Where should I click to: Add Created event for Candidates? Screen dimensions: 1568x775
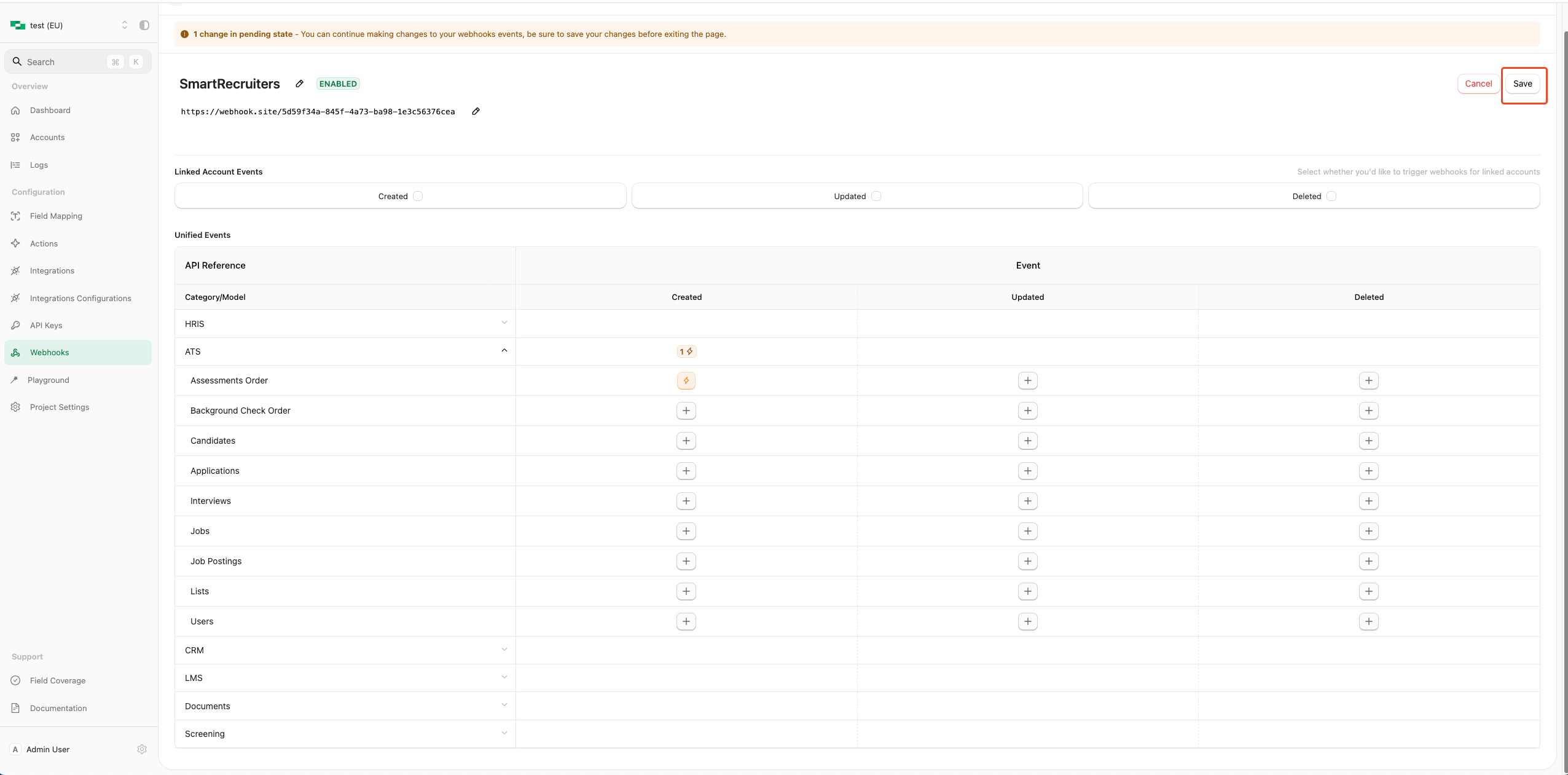coord(686,441)
